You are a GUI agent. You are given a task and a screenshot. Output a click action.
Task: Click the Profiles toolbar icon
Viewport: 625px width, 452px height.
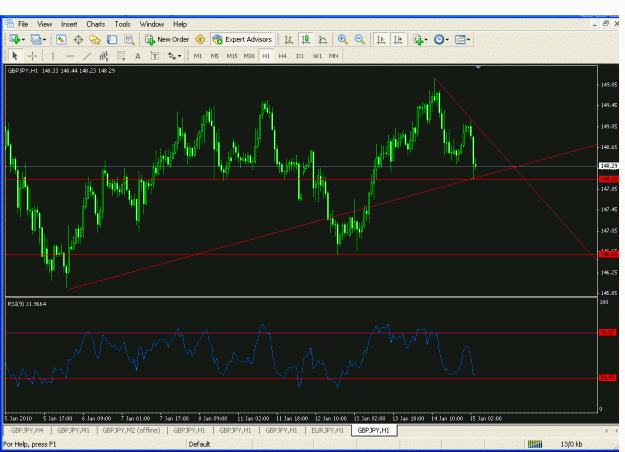(x=36, y=39)
